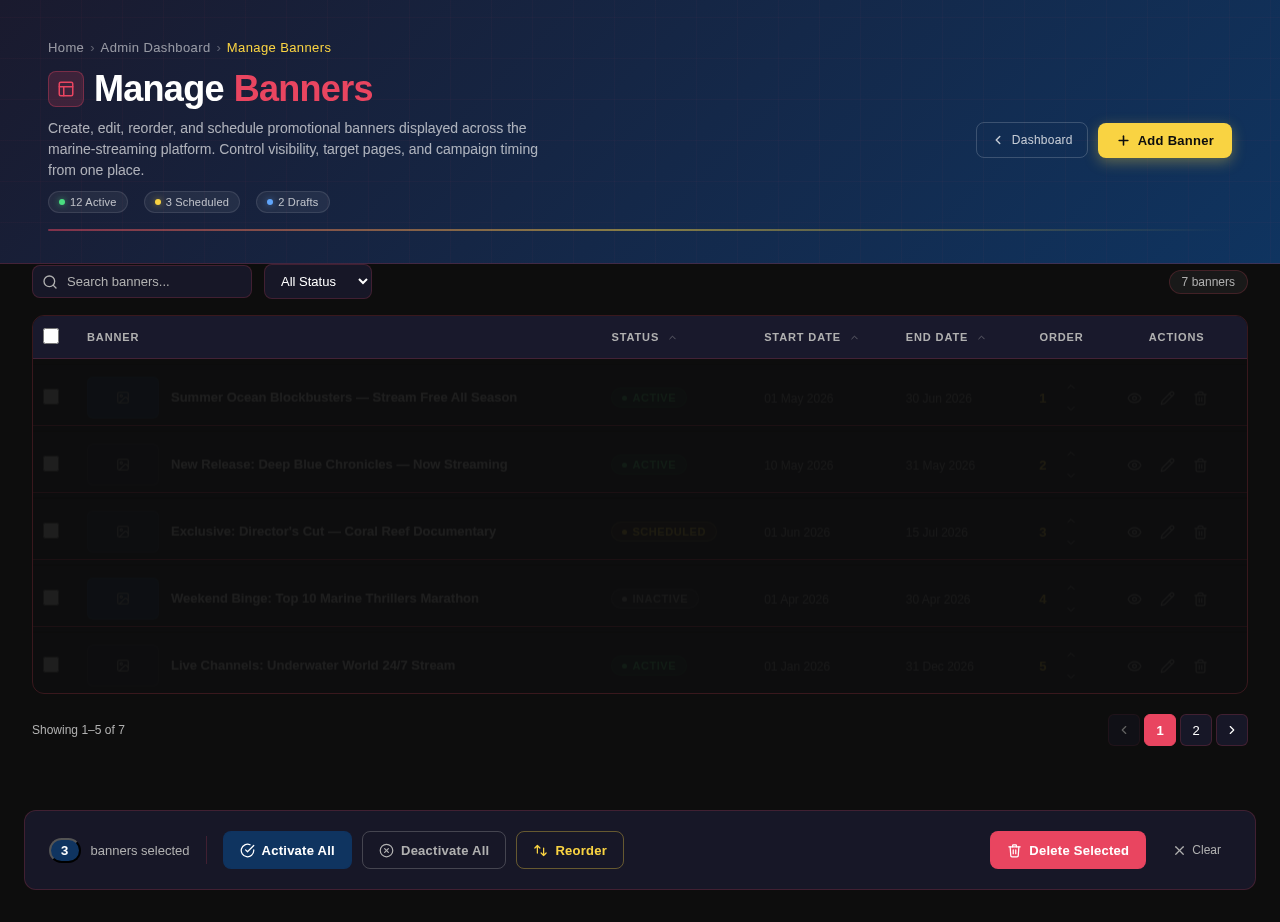This screenshot has height=922, width=1280.
Task: Check the Deep Blue Chronicles row checkbox
Action: 51,464
